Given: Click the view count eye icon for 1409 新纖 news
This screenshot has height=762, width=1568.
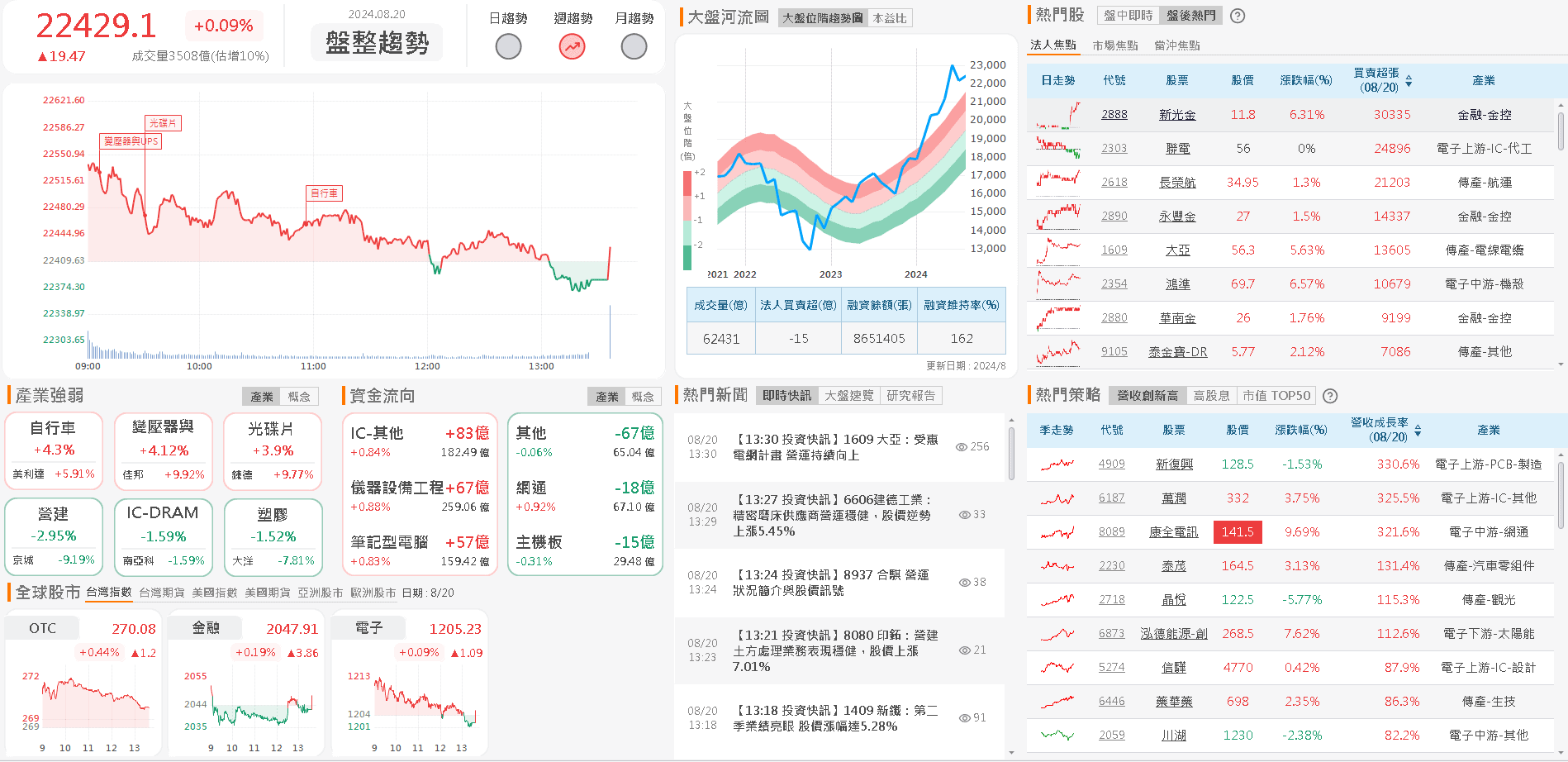Looking at the screenshot, I should pos(964,718).
